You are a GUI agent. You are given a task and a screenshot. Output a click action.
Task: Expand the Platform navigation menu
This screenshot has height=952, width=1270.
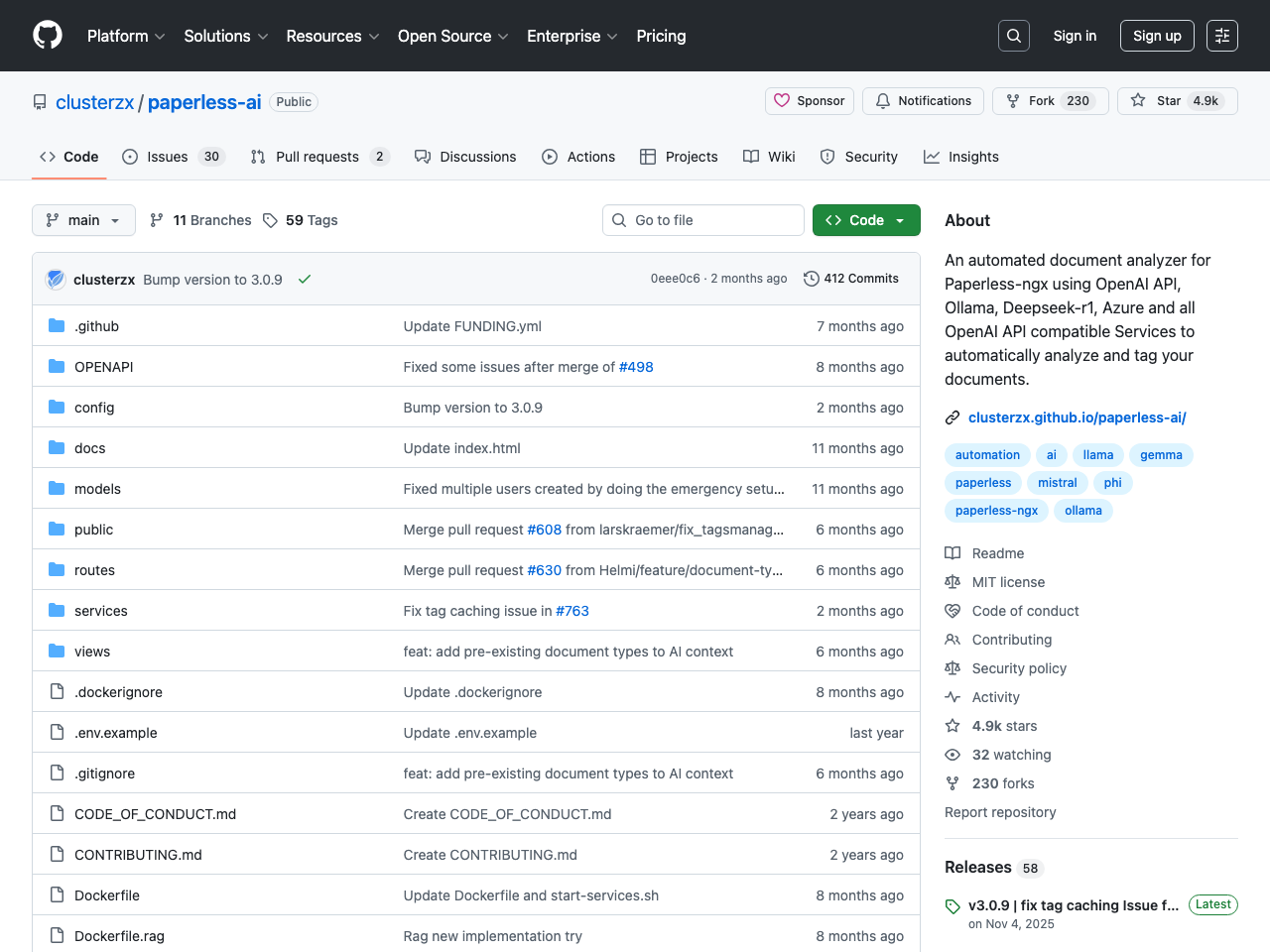tap(126, 36)
